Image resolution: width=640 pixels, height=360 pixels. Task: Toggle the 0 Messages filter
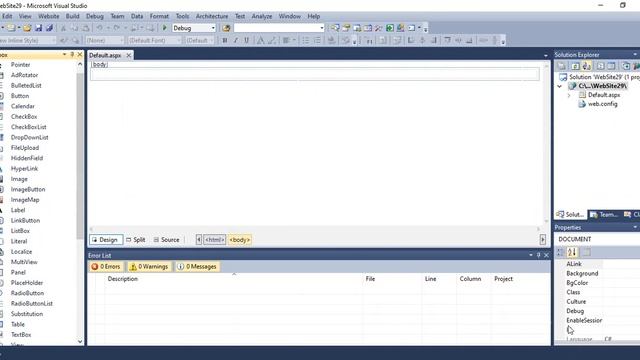197,267
